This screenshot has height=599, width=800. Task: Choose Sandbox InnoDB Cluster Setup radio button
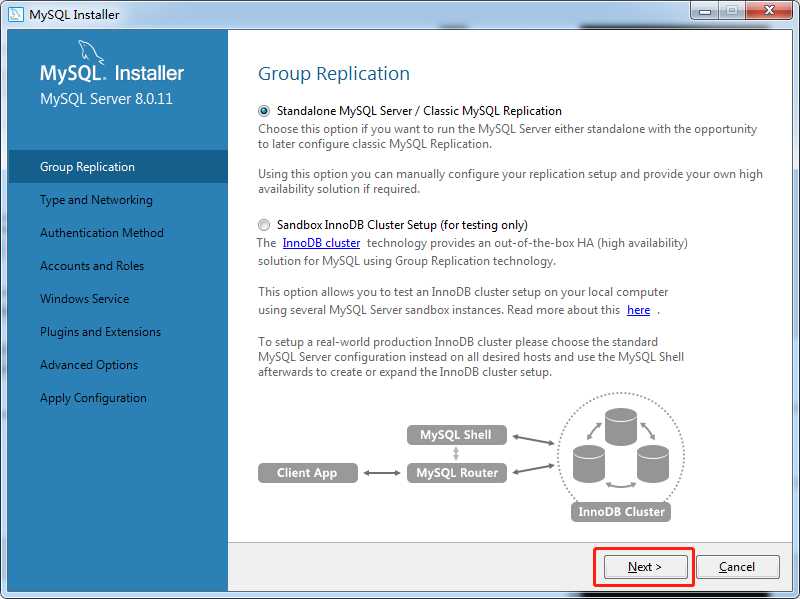(264, 224)
